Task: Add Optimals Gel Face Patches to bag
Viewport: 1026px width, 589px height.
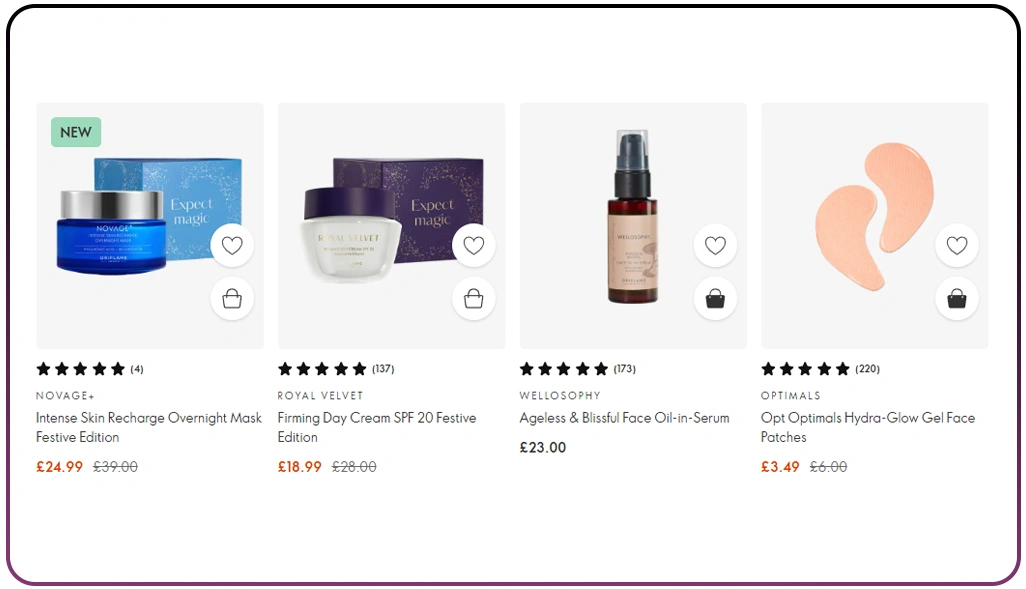Action: 957,299
